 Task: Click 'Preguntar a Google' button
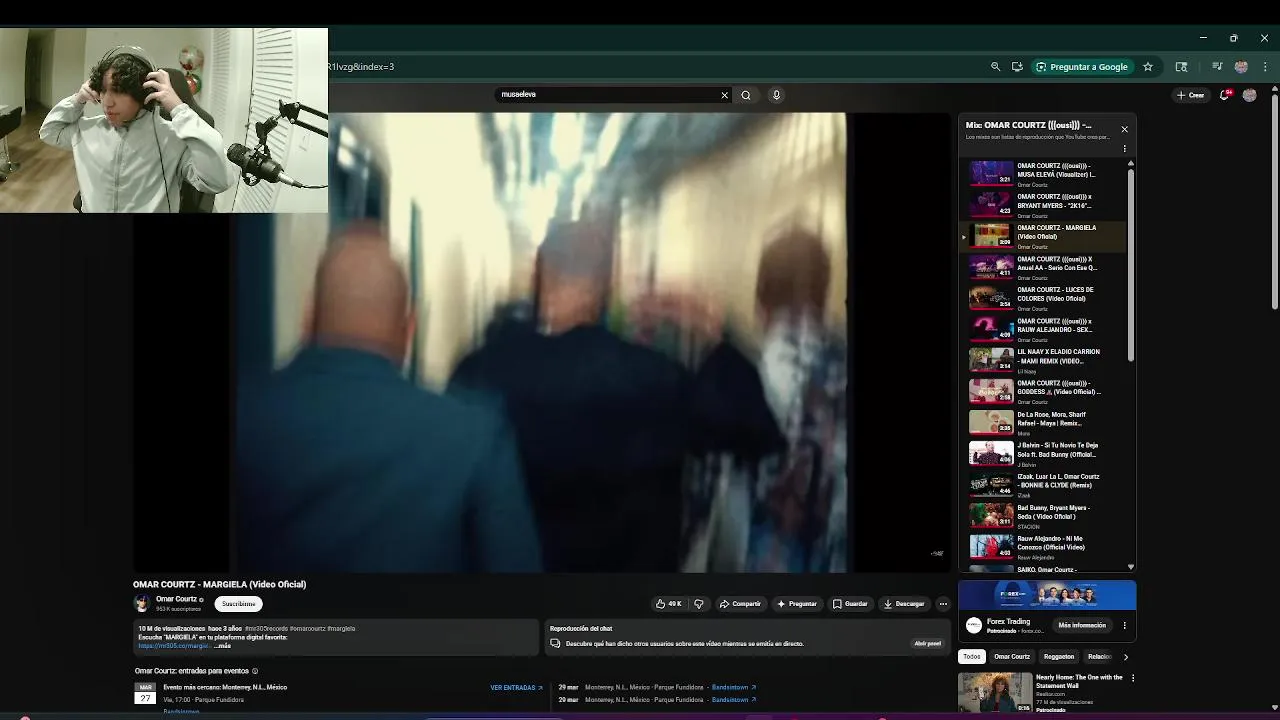coord(1082,67)
